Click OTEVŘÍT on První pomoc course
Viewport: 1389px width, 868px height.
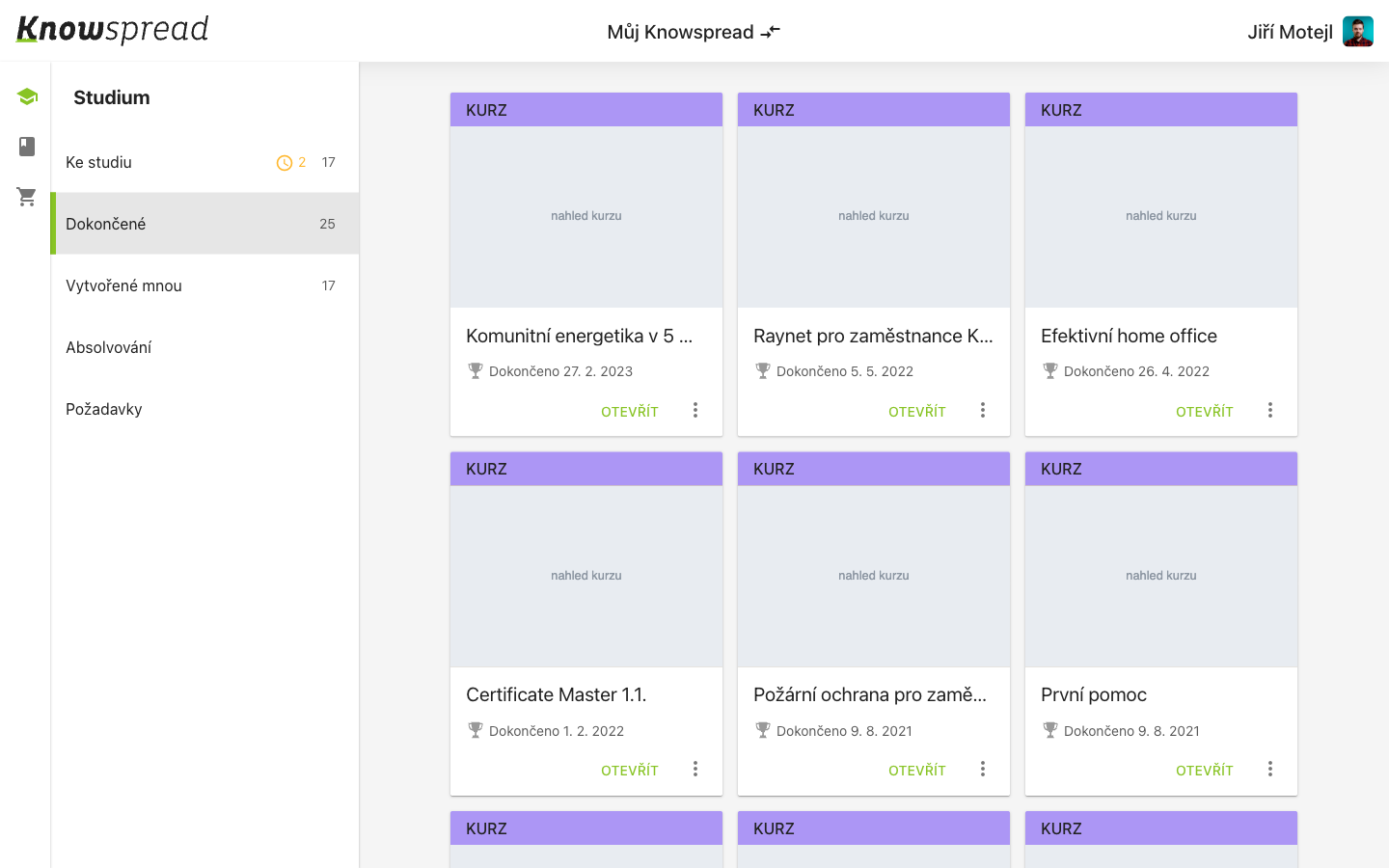pyautogui.click(x=1205, y=771)
